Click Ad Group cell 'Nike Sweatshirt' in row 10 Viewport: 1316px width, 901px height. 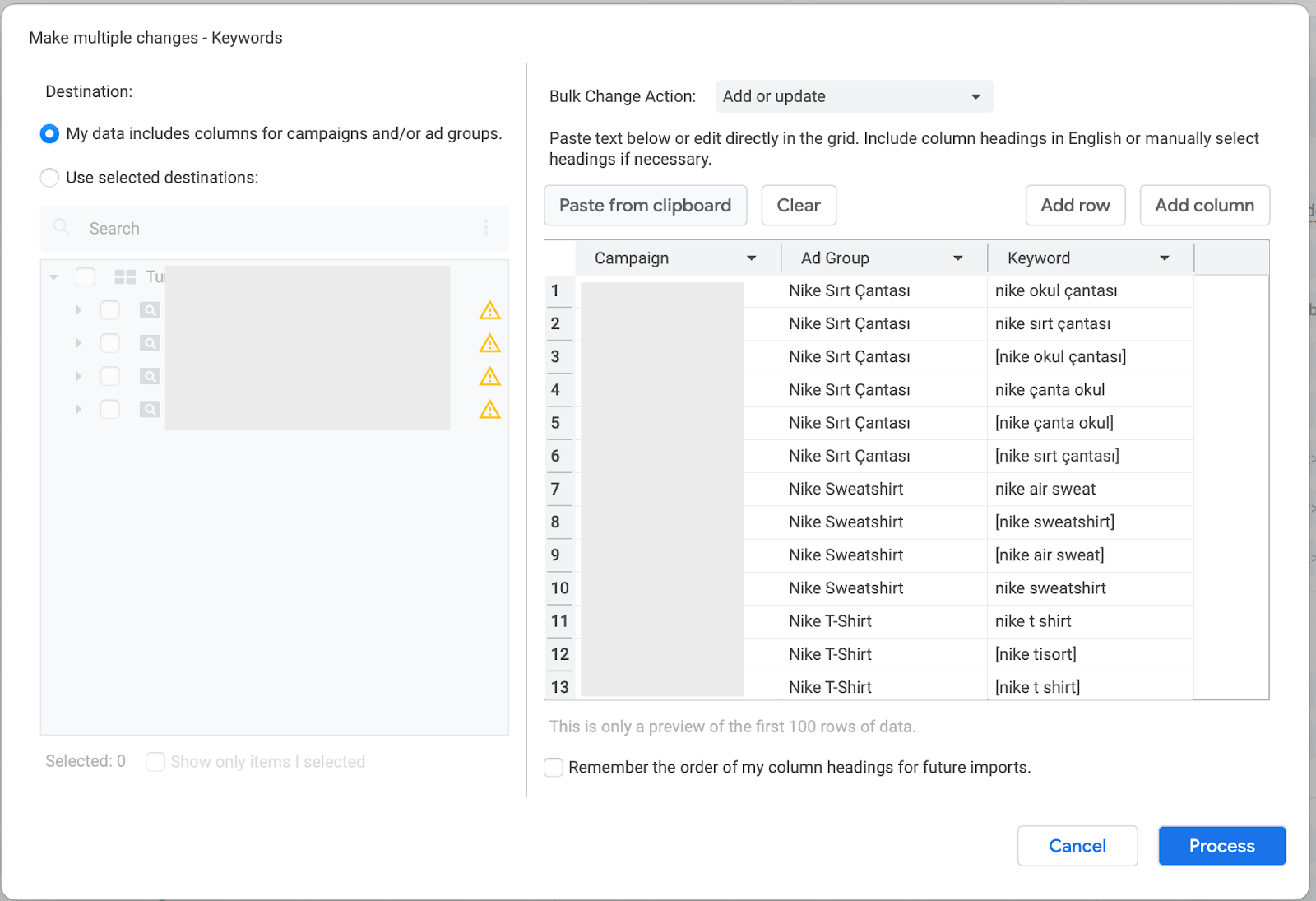click(884, 588)
